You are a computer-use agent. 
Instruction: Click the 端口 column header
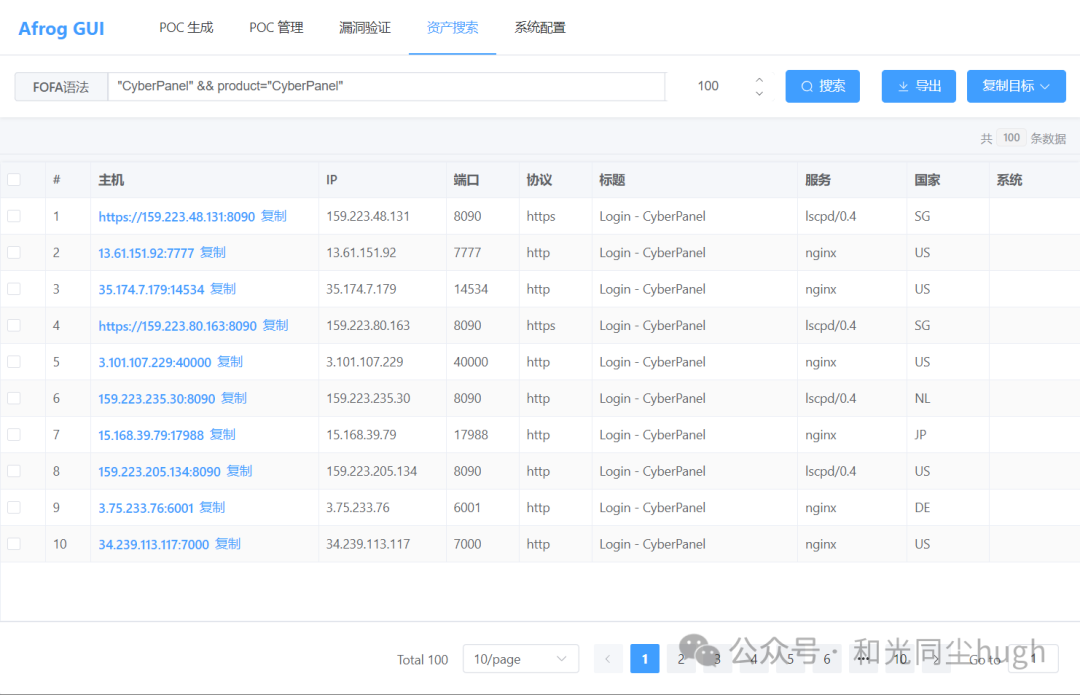tap(466, 180)
